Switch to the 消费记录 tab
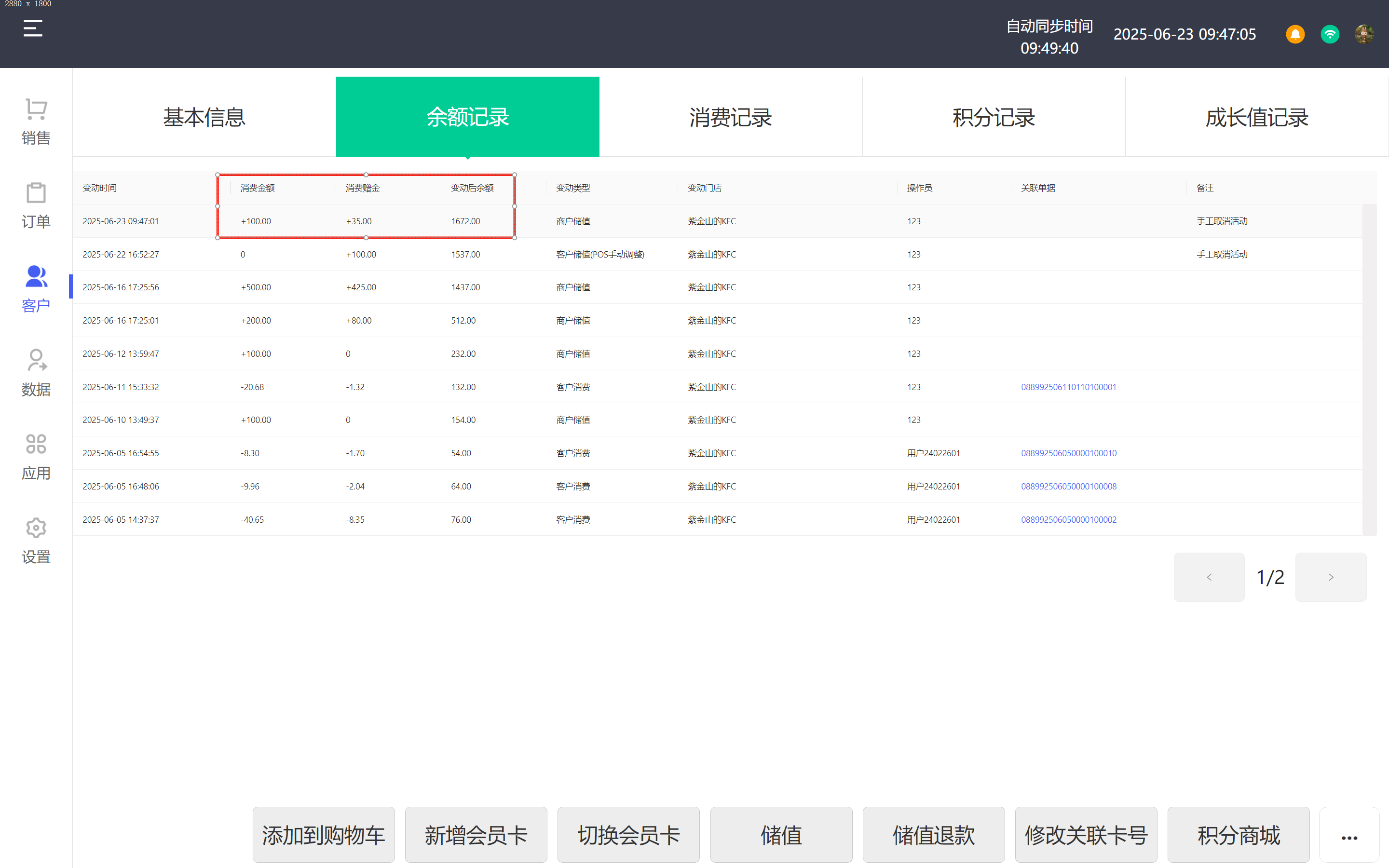The width and height of the screenshot is (1389, 868). (x=731, y=117)
